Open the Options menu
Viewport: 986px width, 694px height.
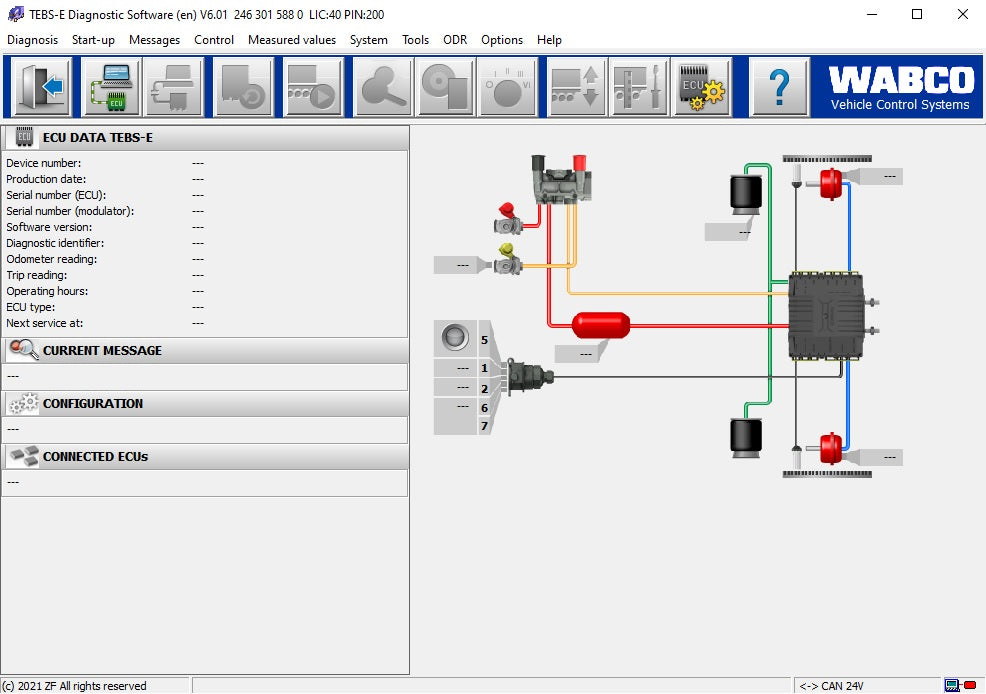[502, 40]
